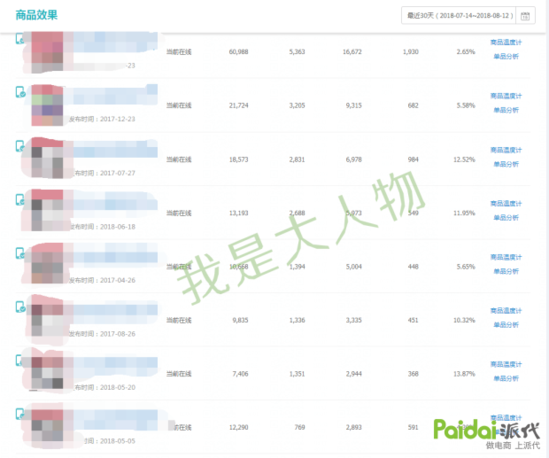
Task: Select the 451 value
Action: tap(413, 320)
